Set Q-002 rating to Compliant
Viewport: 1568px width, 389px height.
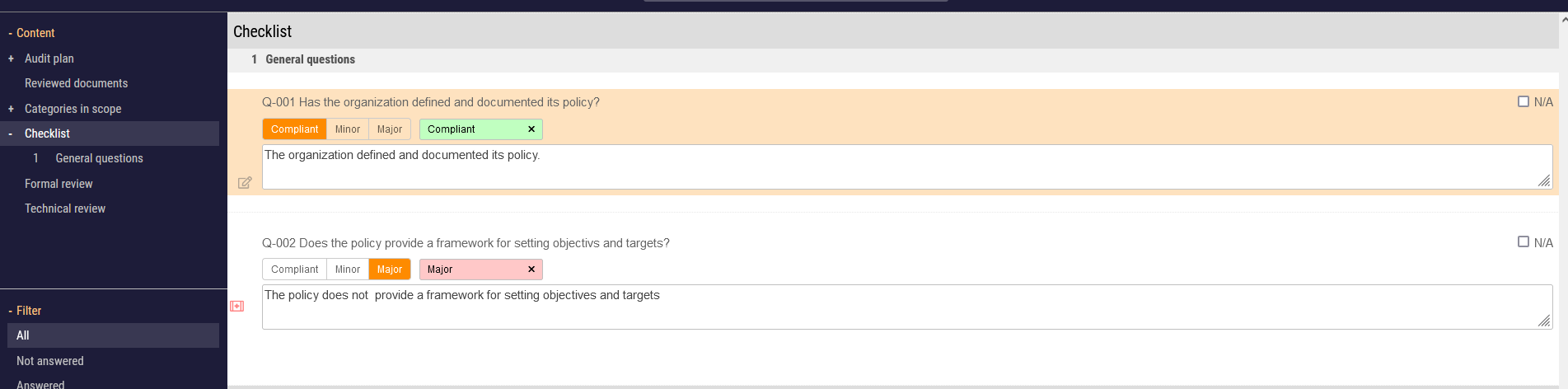point(294,269)
